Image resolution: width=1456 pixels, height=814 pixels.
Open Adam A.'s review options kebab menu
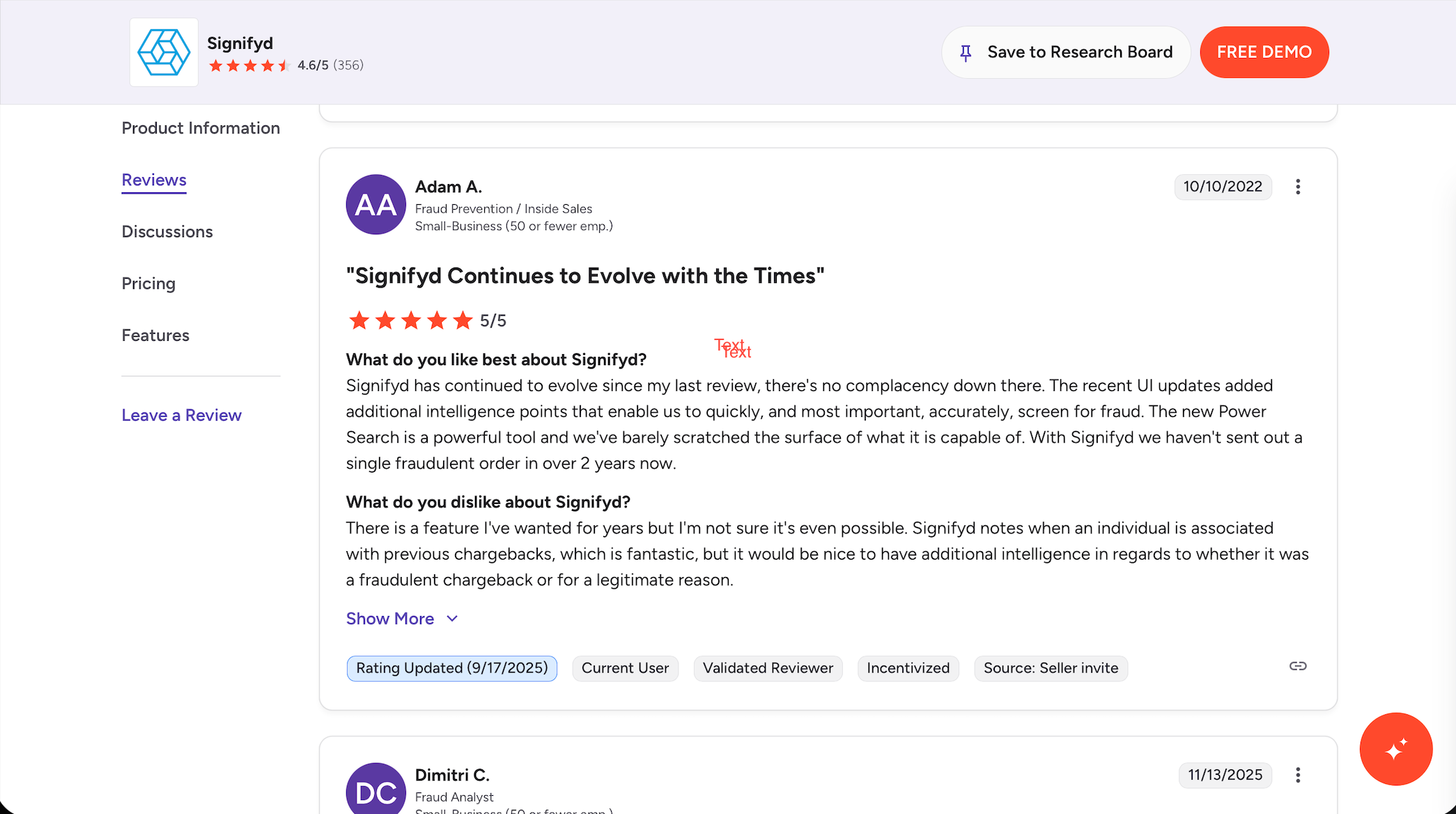pos(1297,187)
